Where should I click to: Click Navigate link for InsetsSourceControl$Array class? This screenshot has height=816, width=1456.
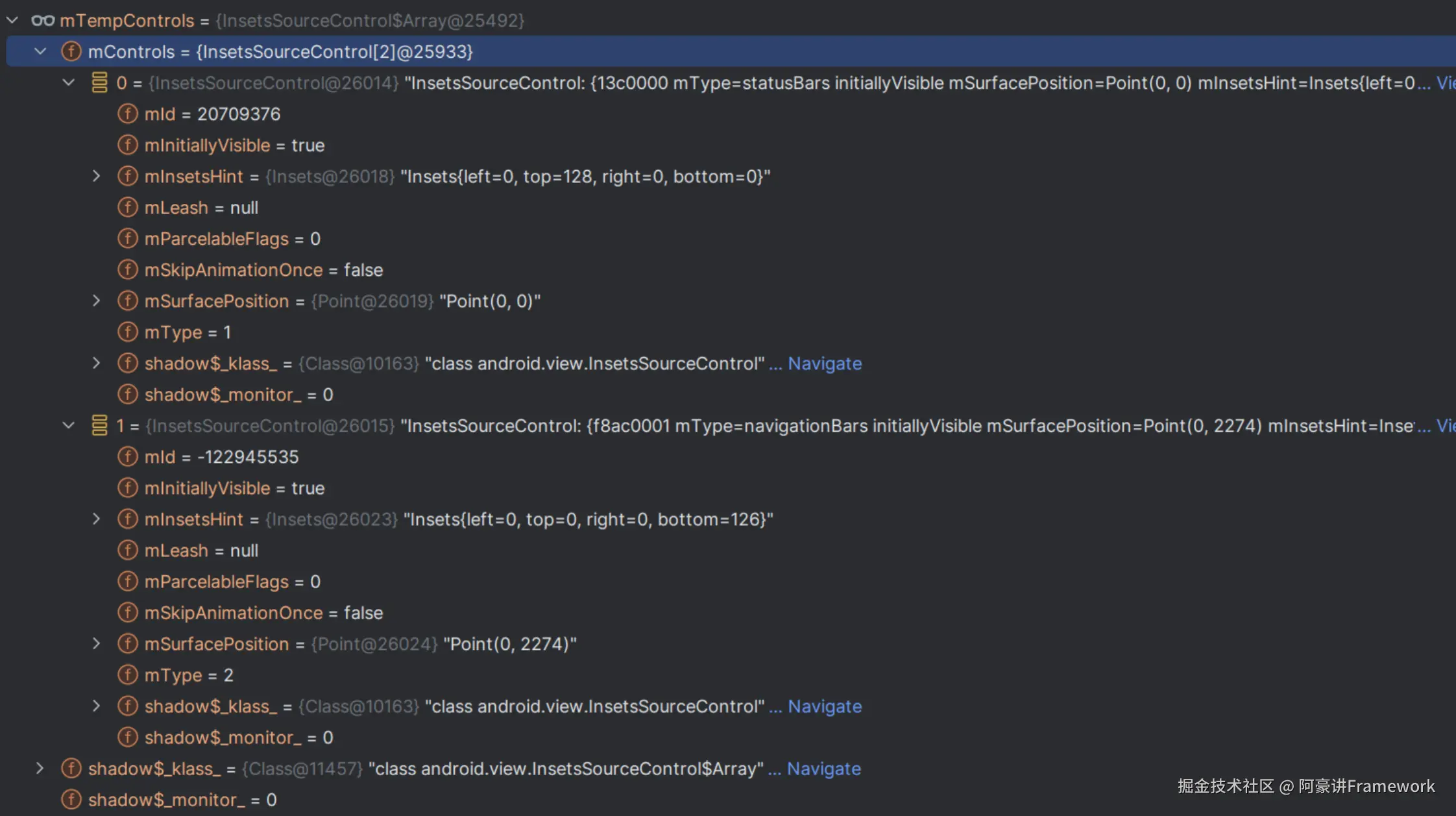click(823, 768)
